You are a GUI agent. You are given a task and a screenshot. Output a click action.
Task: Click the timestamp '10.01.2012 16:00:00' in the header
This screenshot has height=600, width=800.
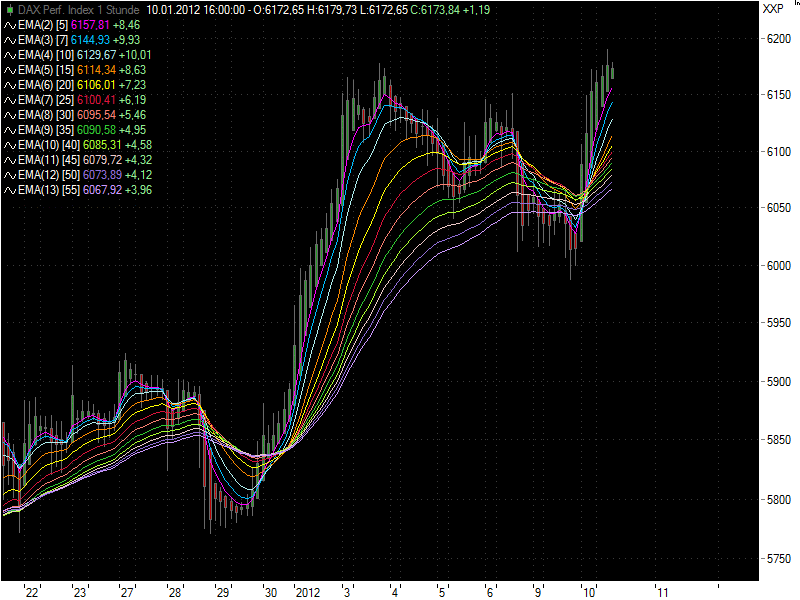[195, 10]
